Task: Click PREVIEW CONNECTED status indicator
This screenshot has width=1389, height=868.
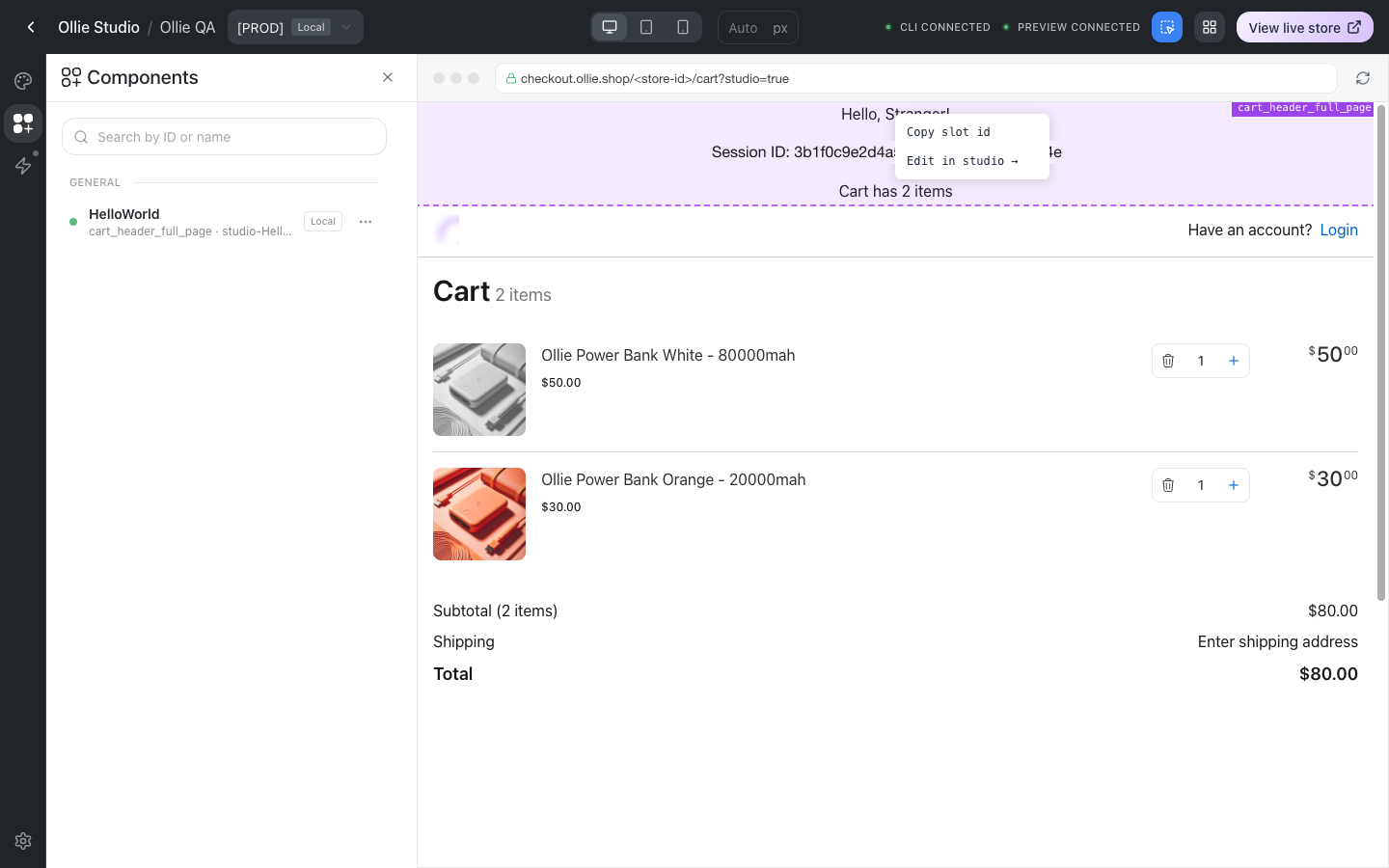Action: [1071, 27]
